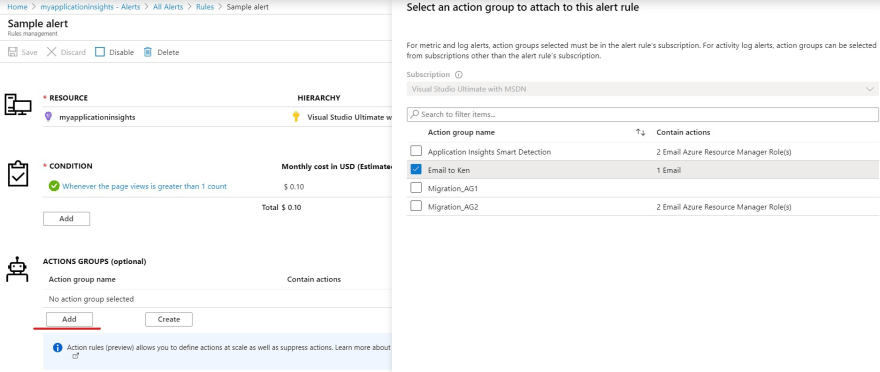Image resolution: width=880 pixels, height=372 pixels.
Task: Click the info icon beside Subscription label
Action: (459, 75)
